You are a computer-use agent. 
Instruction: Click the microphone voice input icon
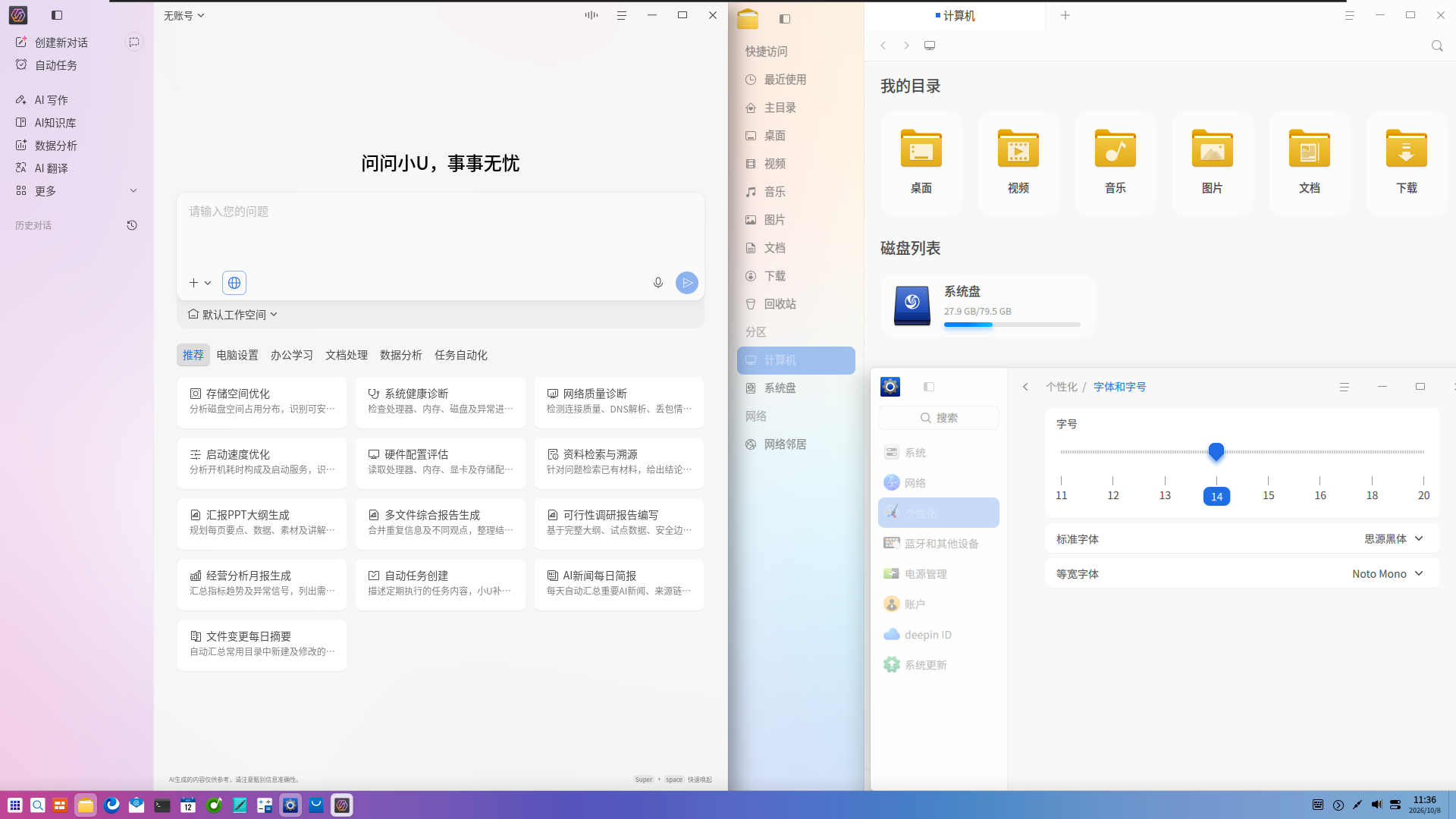[x=658, y=283]
